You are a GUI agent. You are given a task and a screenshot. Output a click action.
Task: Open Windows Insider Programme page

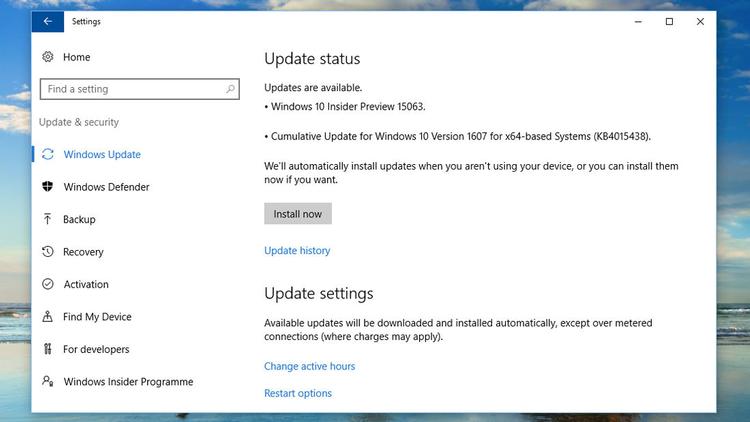pos(128,381)
